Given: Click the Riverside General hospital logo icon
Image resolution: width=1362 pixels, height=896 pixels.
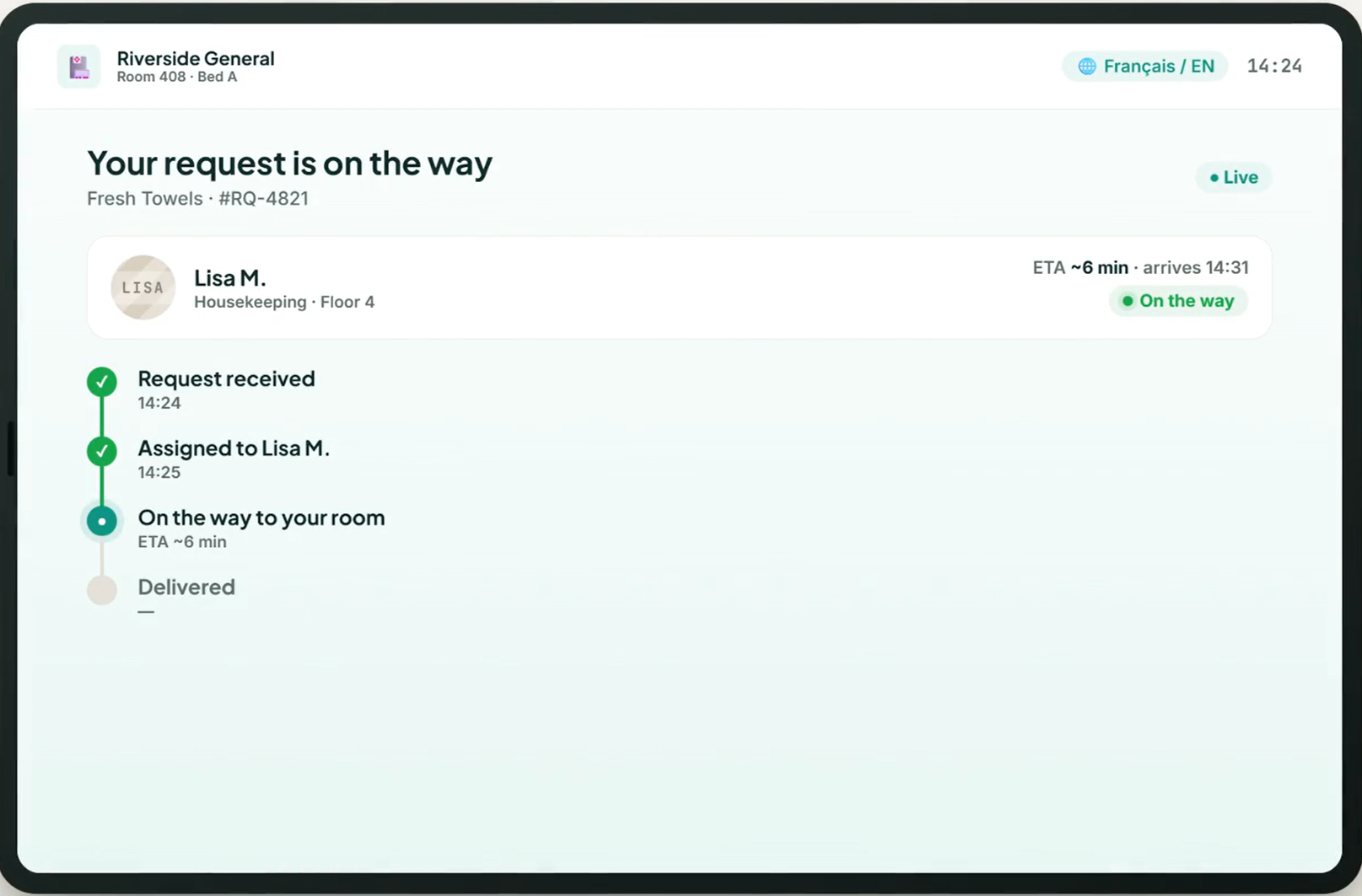Looking at the screenshot, I should tap(78, 67).
